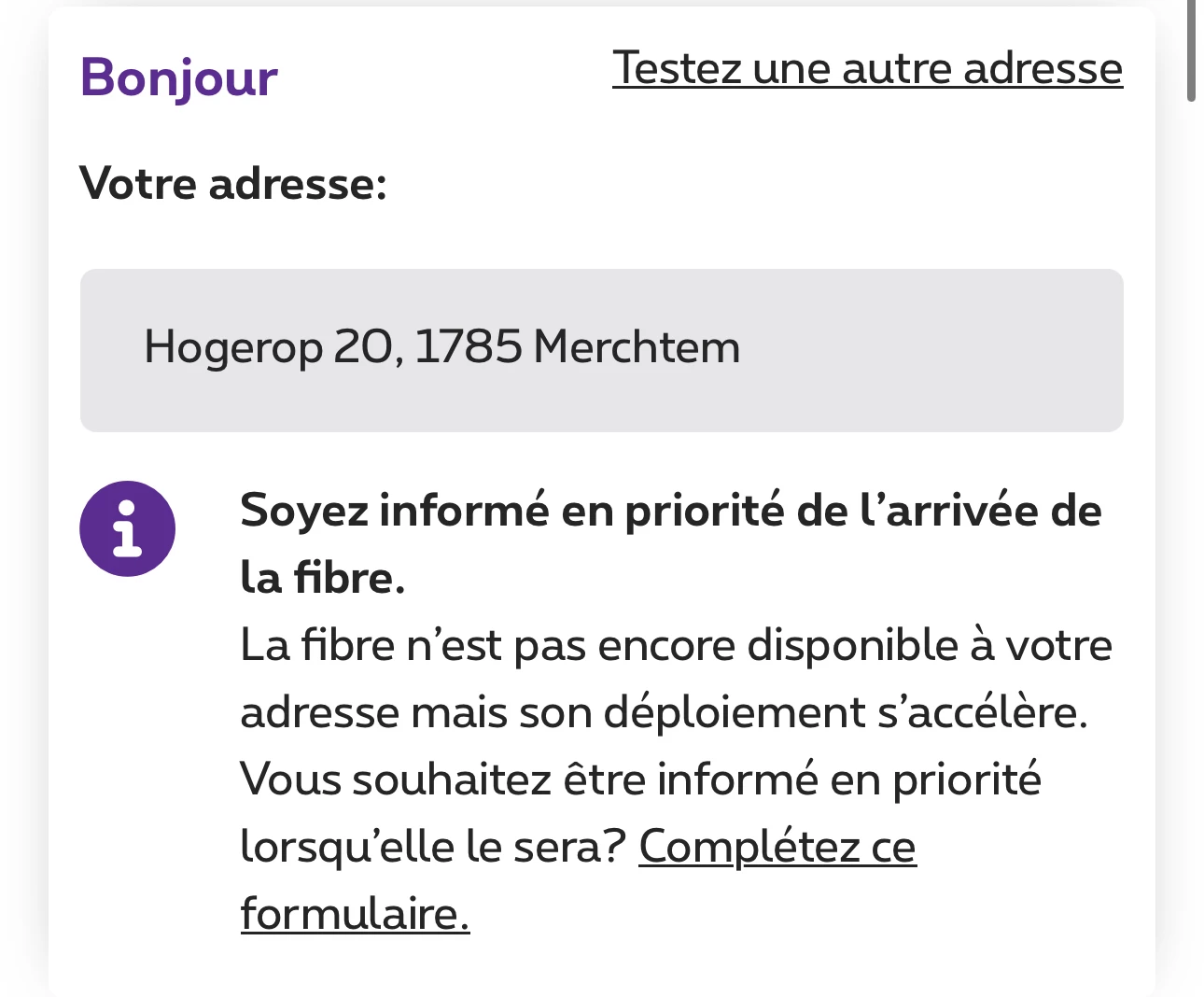Click "formulaire." on the link's last line
Viewport: 1204px width, 997px height.
point(355,914)
